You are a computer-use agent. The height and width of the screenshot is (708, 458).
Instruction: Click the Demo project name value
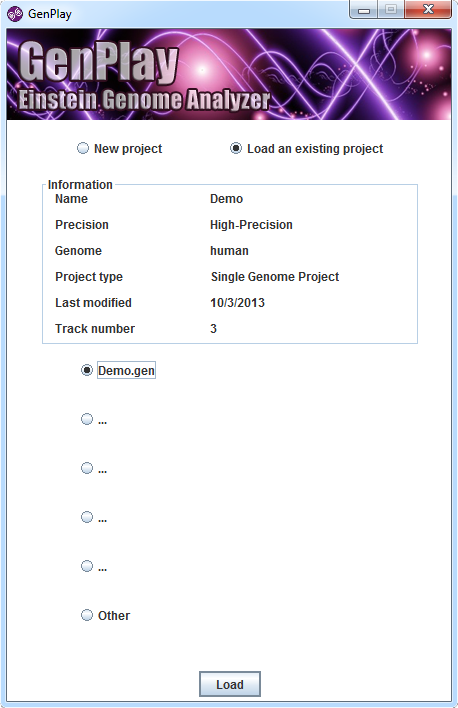click(226, 199)
